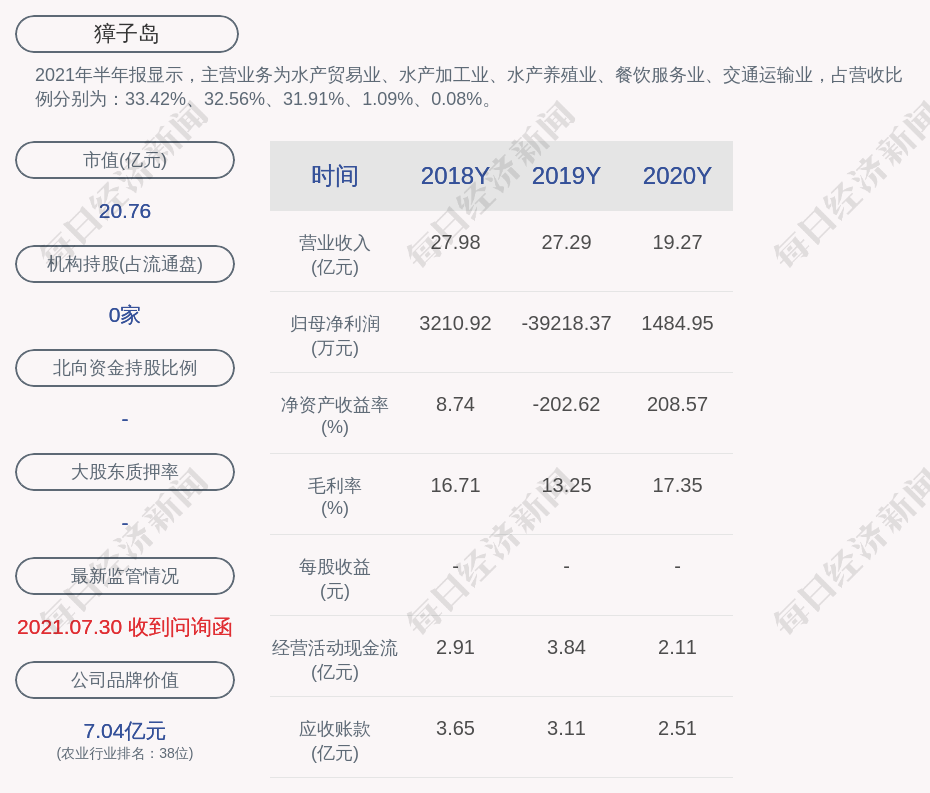Click the 7.04亿元 brand value figure
Image resolution: width=930 pixels, height=793 pixels.
(x=125, y=731)
